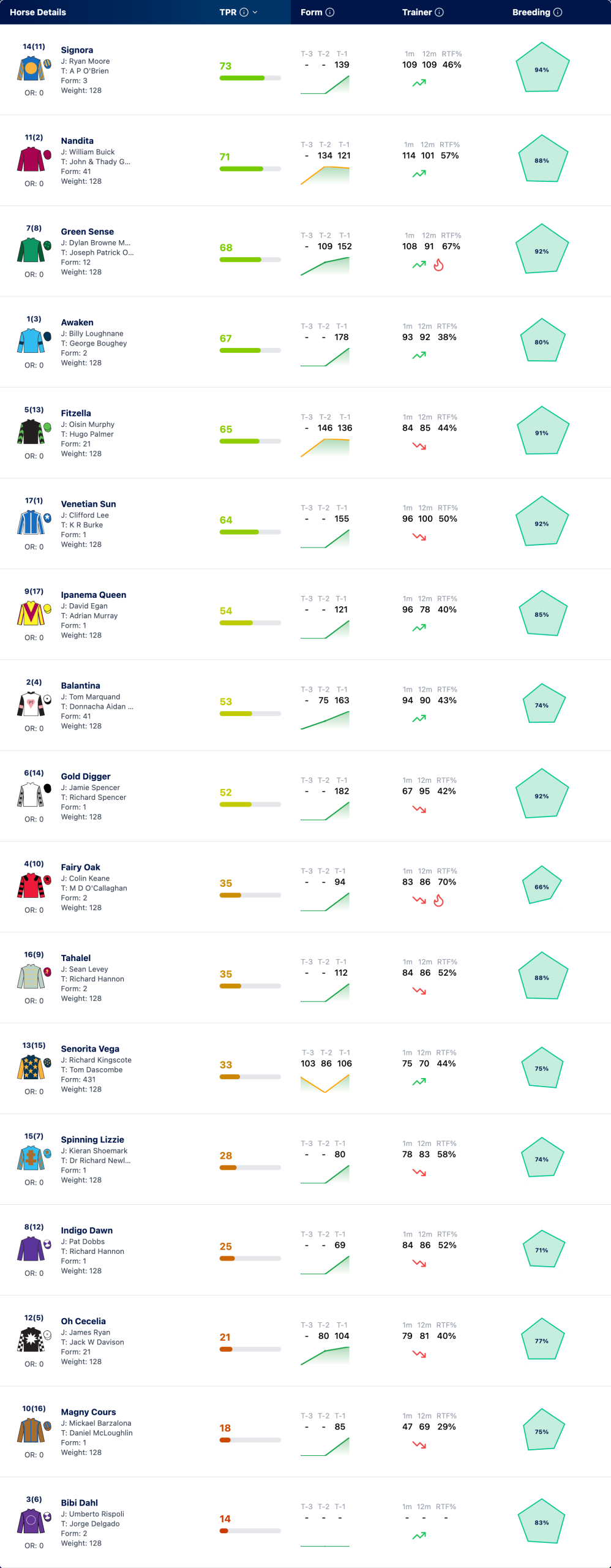
Task: Click Signora's TPR 73 progress bar
Action: (250, 78)
